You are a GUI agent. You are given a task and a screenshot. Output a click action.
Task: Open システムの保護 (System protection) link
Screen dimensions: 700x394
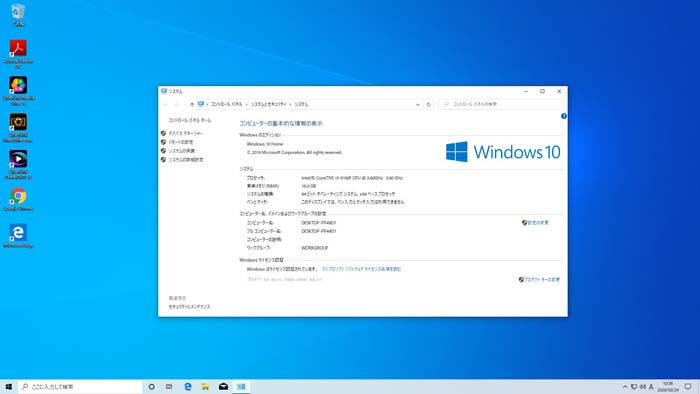181,151
